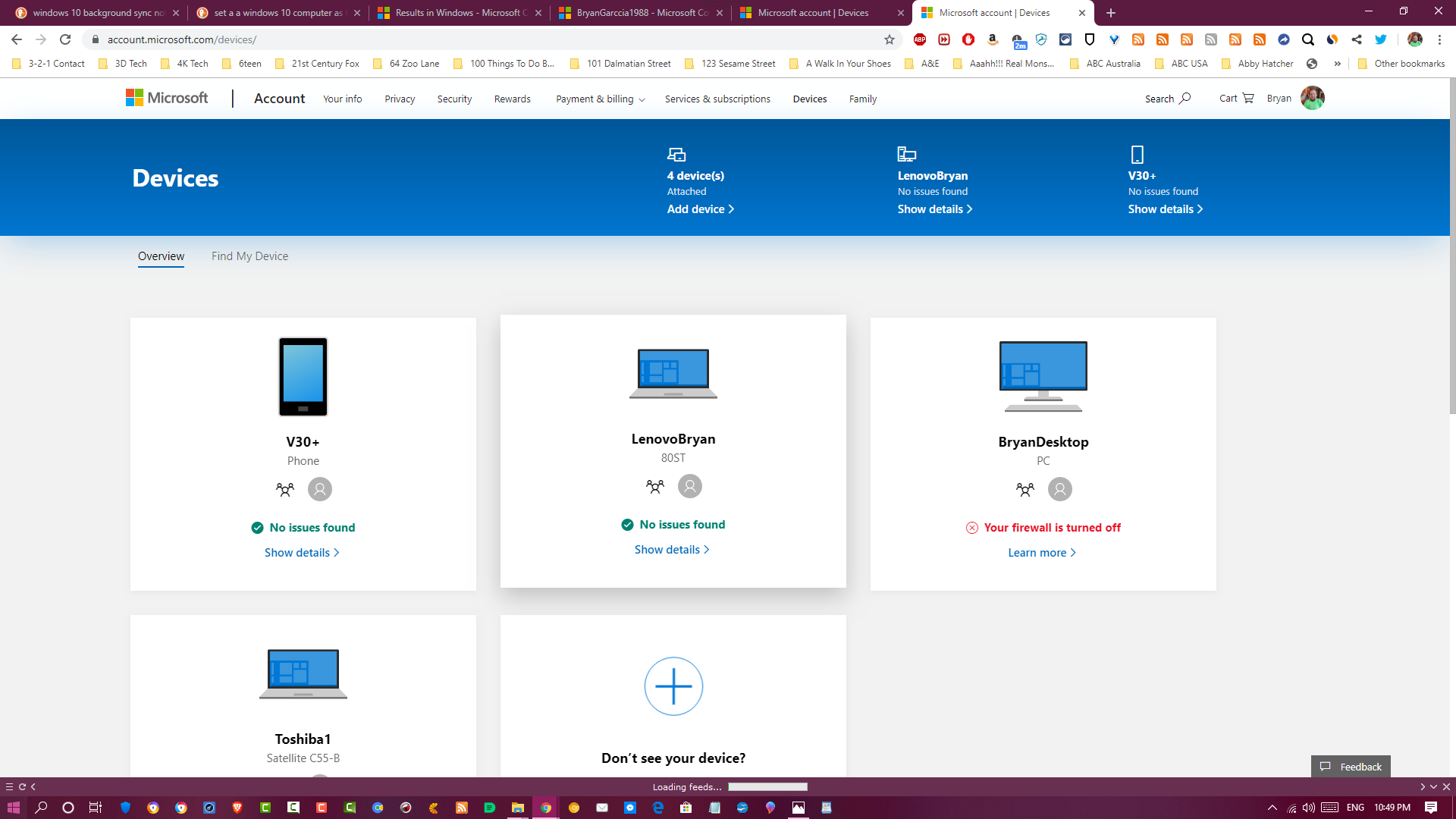This screenshot has width=1456, height=819.
Task: Open Privacy menu item
Action: click(x=400, y=99)
